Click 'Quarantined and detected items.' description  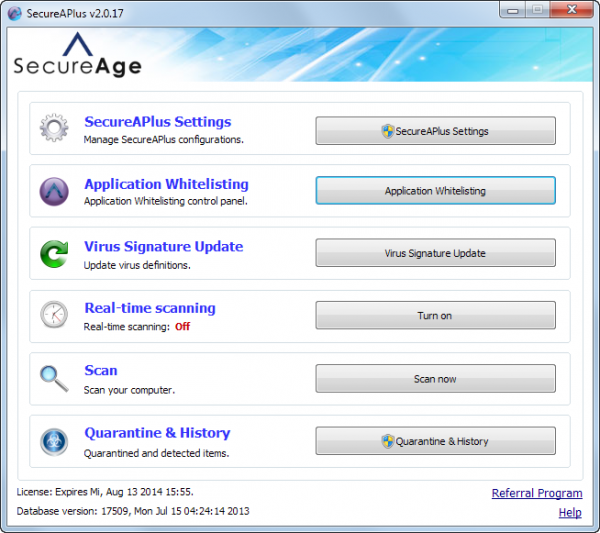pos(156,453)
